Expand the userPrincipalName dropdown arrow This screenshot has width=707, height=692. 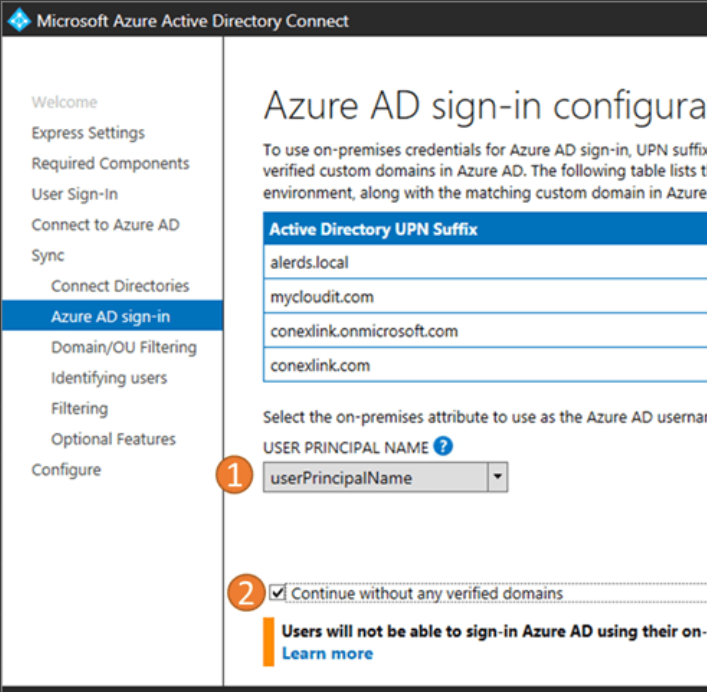pos(497,477)
